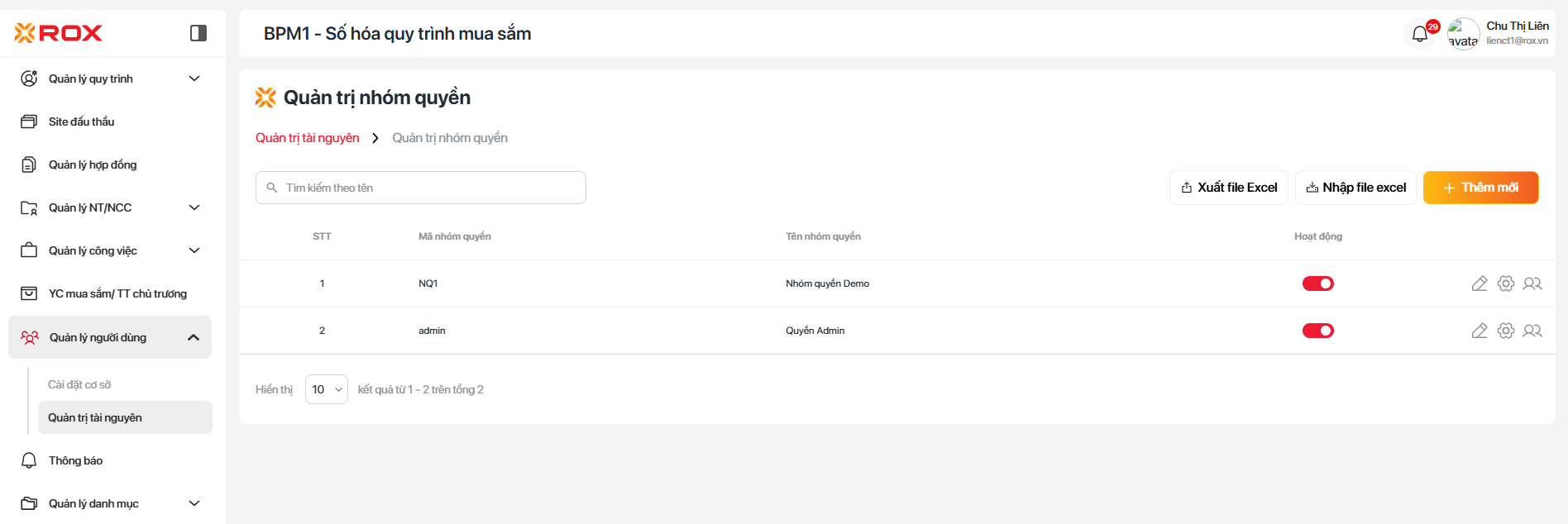Viewport: 1568px width, 524px height.
Task: Click Xuất file Excel button
Action: click(1229, 188)
